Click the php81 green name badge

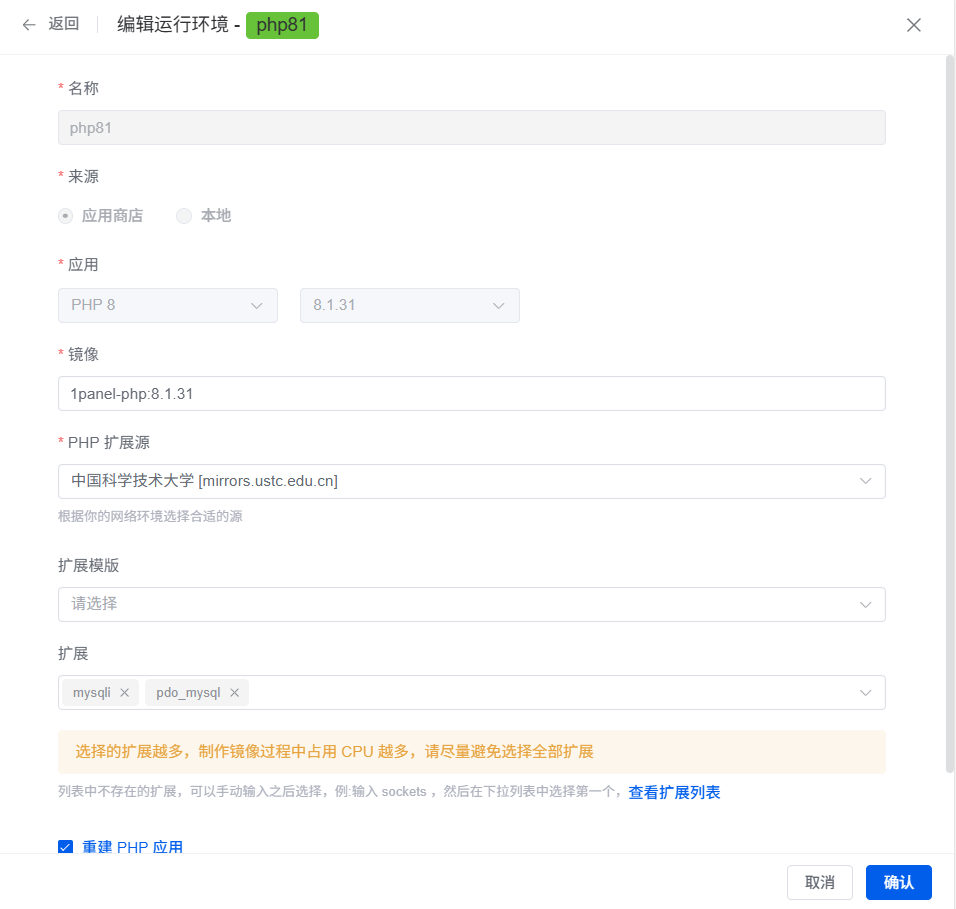[x=282, y=25]
